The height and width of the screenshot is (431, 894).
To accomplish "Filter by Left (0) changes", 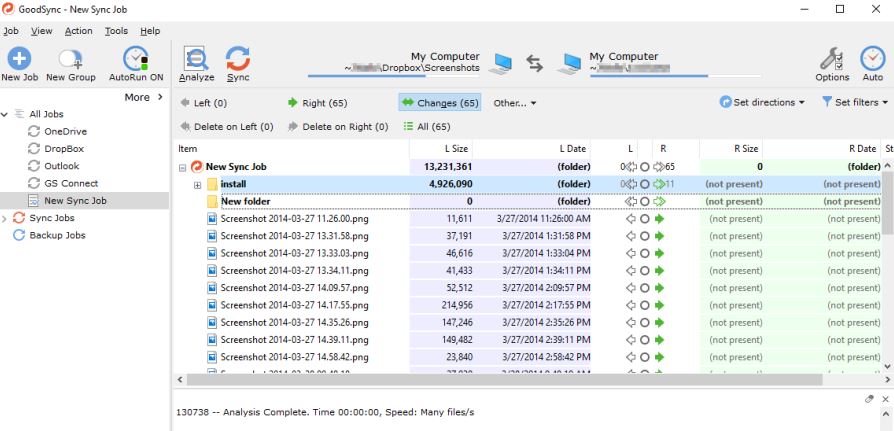I will [x=204, y=103].
